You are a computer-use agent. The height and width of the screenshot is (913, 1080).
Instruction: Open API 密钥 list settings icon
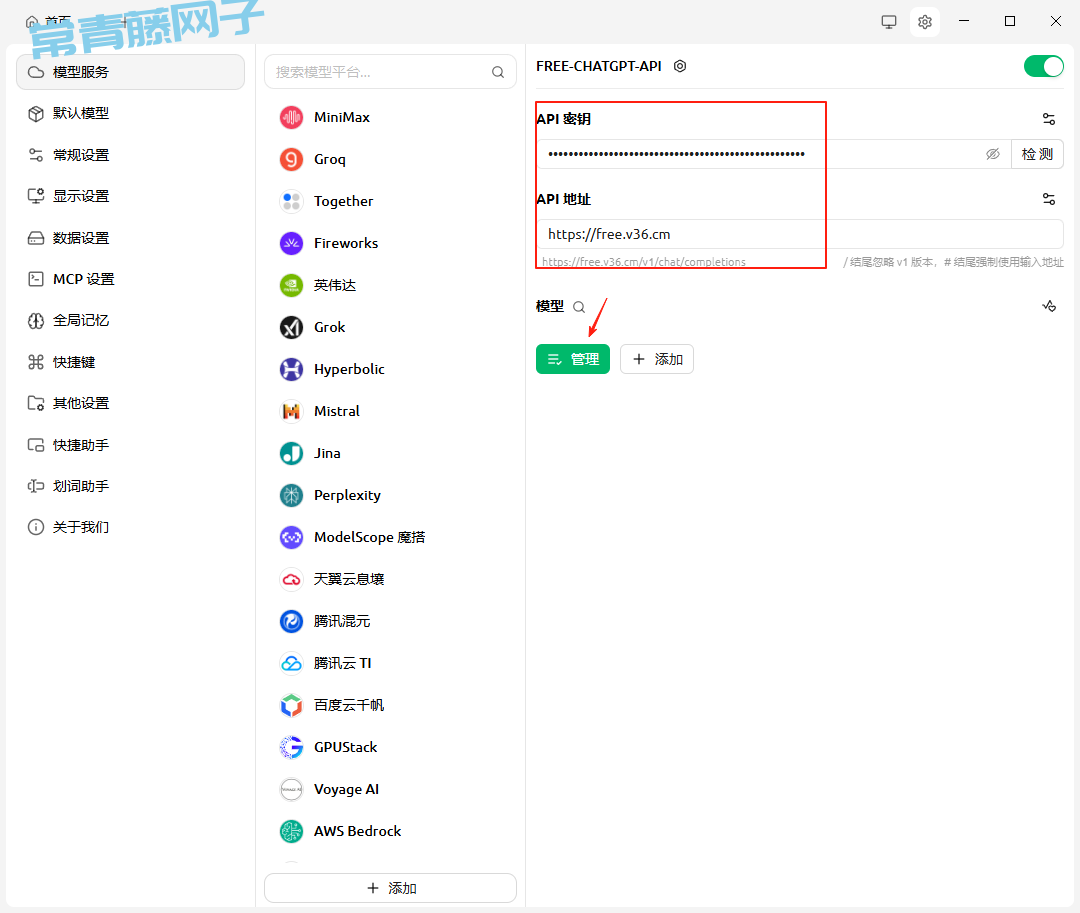tap(1048, 119)
